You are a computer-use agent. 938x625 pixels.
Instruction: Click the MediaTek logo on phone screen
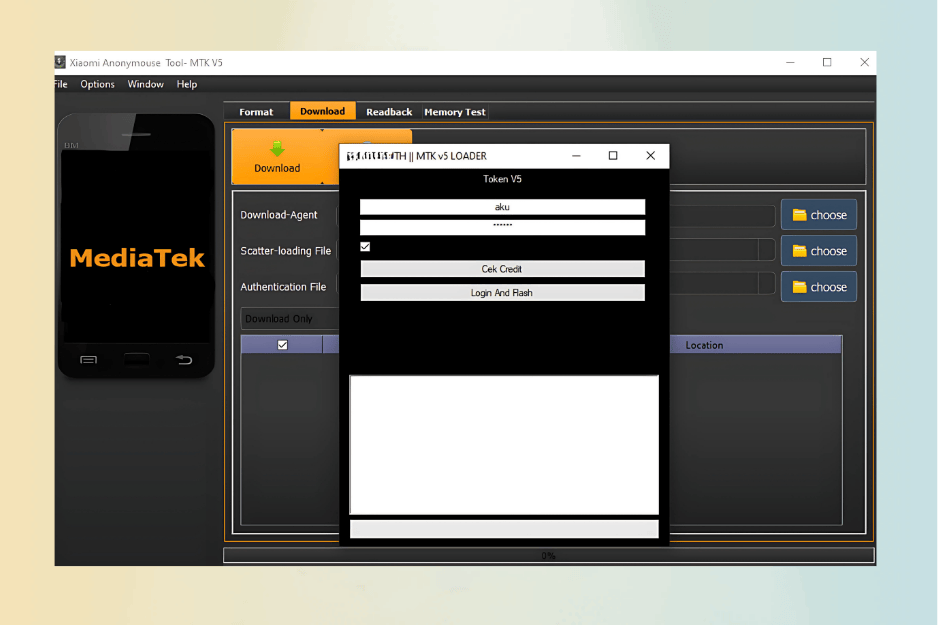(137, 258)
